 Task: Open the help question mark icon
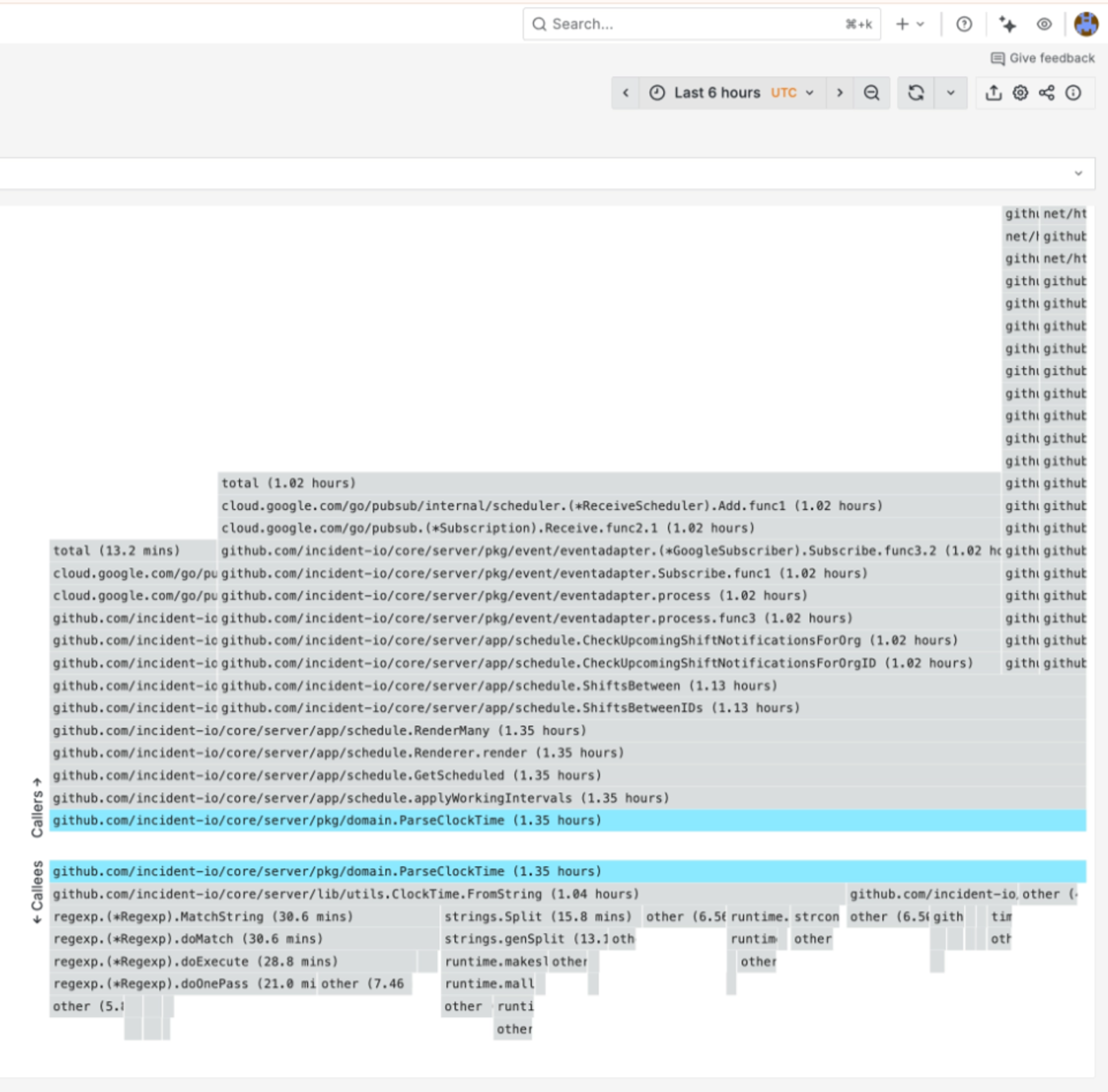click(x=964, y=24)
